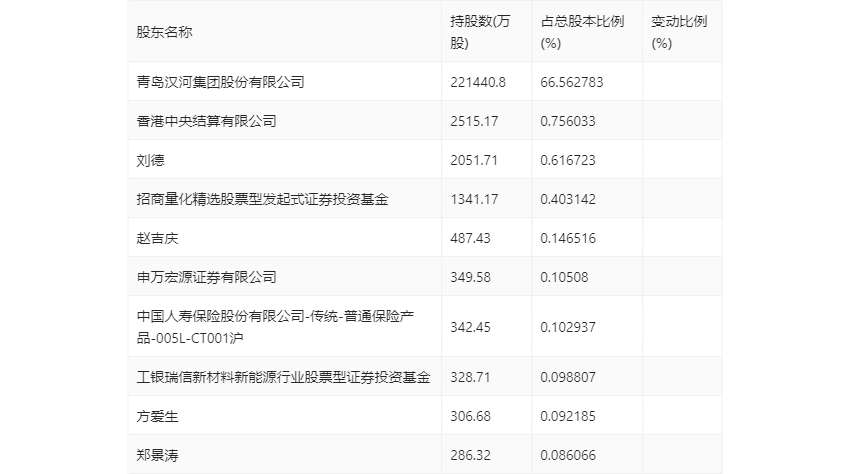Select 工银瑞信新材料新能源行业股票型证券投资基金 name
This screenshot has width=850, height=474.
284,377
